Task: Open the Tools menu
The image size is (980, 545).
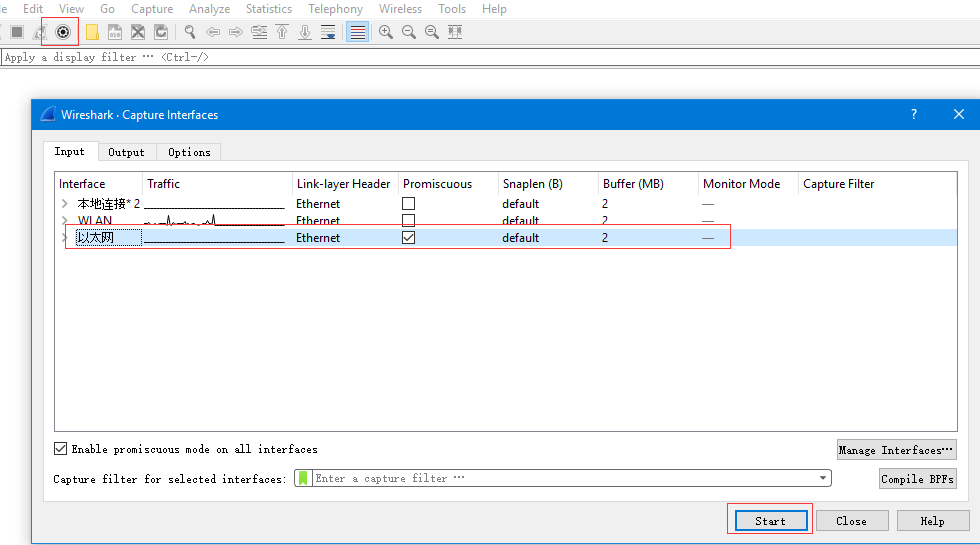Action: 452,9
